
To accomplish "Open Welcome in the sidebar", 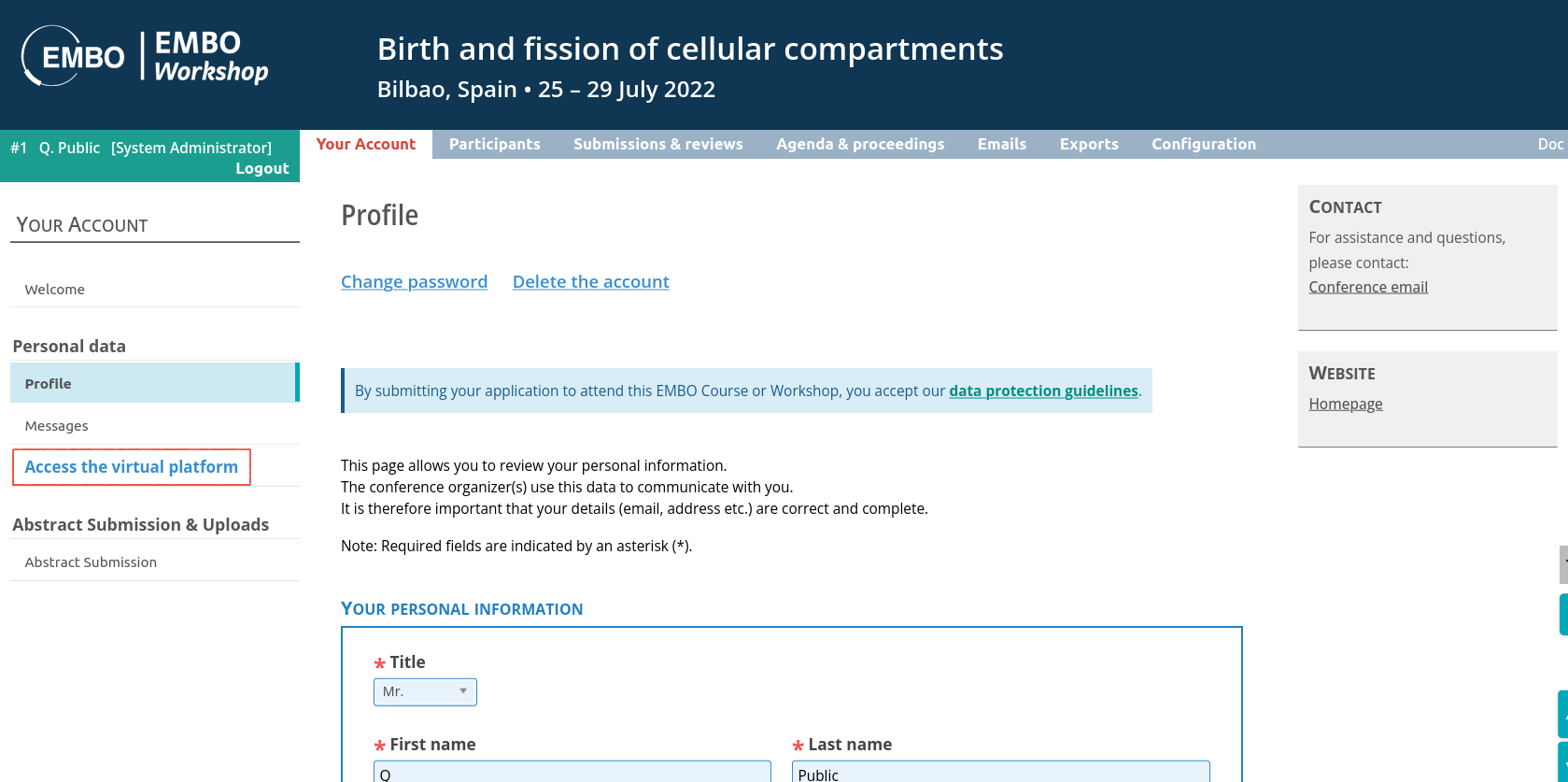I will pos(54,290).
